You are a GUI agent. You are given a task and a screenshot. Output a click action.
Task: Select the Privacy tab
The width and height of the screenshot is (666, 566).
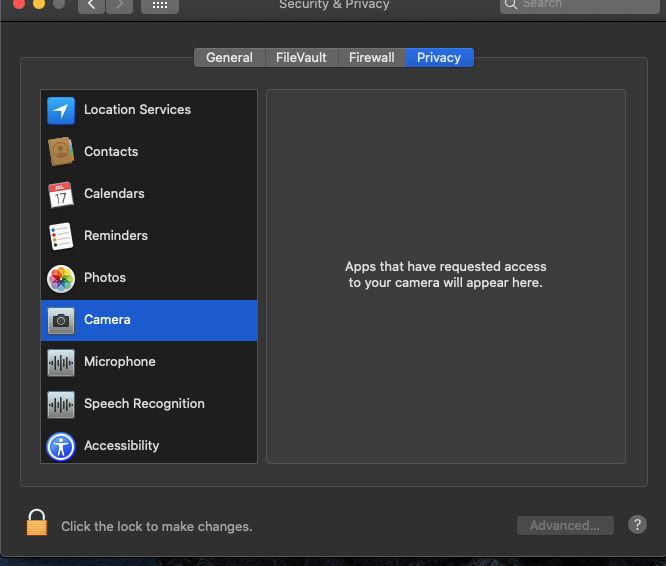click(439, 57)
